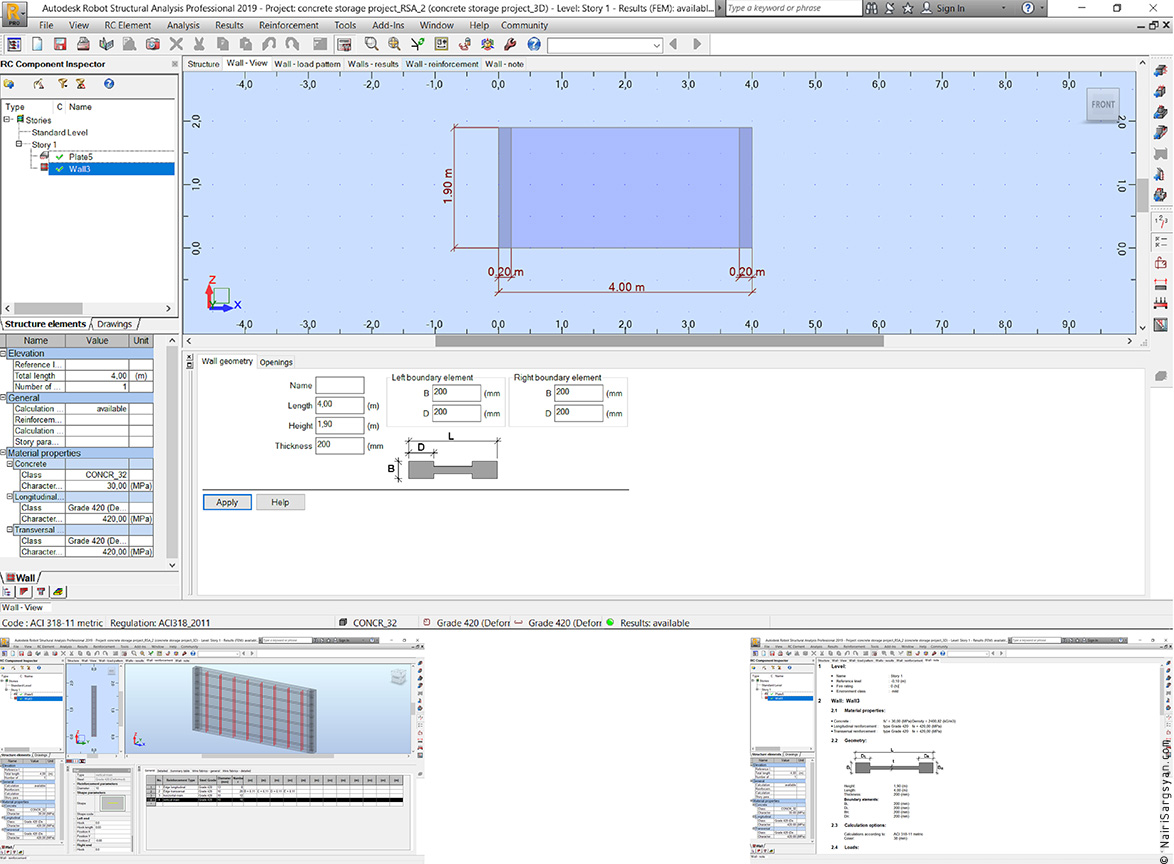Click the FRONT view cube face
This screenshot has width=1174, height=864.
(x=1103, y=104)
